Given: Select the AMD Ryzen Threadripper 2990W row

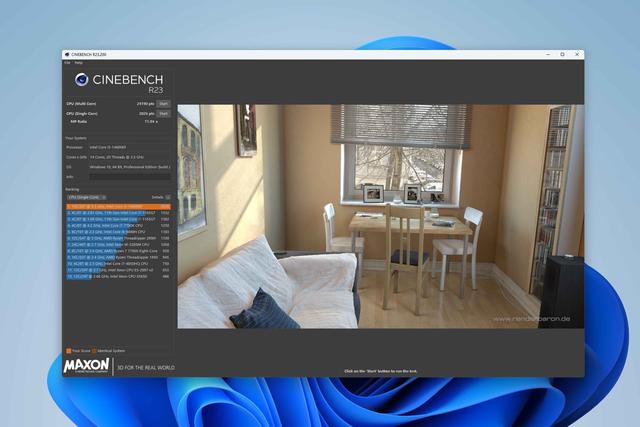Looking at the screenshot, I should coord(118,238).
